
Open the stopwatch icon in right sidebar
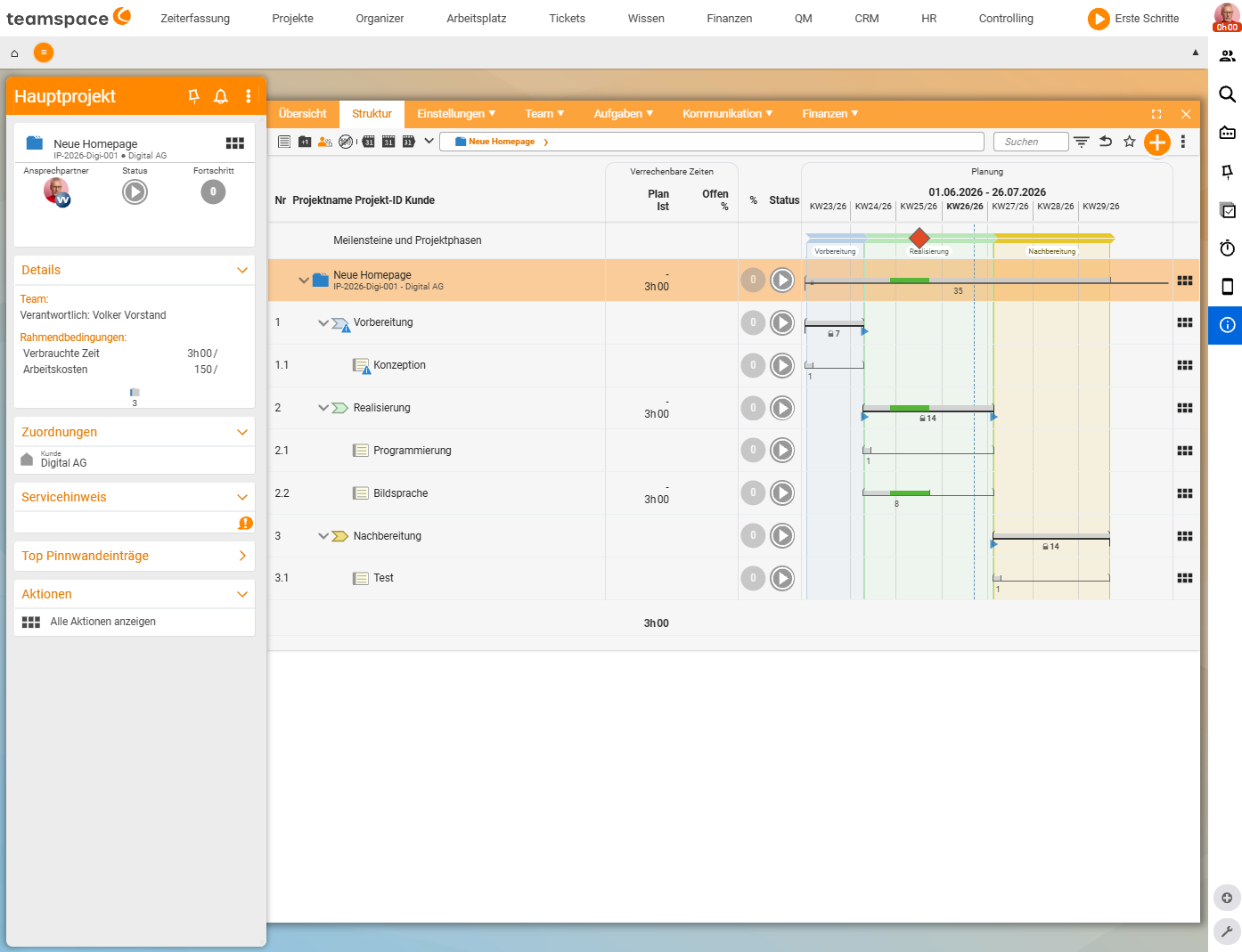point(1227,248)
